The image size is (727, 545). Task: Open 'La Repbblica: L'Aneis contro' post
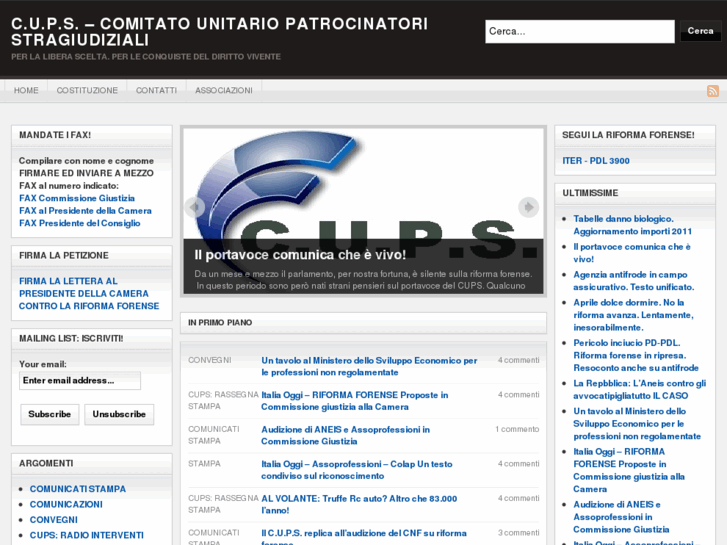[639, 390]
